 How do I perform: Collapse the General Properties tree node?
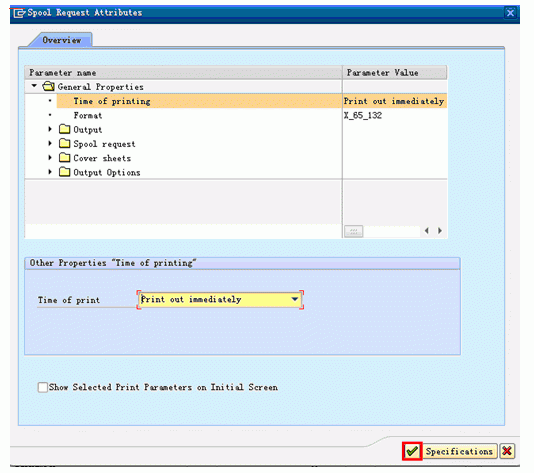click(x=34, y=86)
